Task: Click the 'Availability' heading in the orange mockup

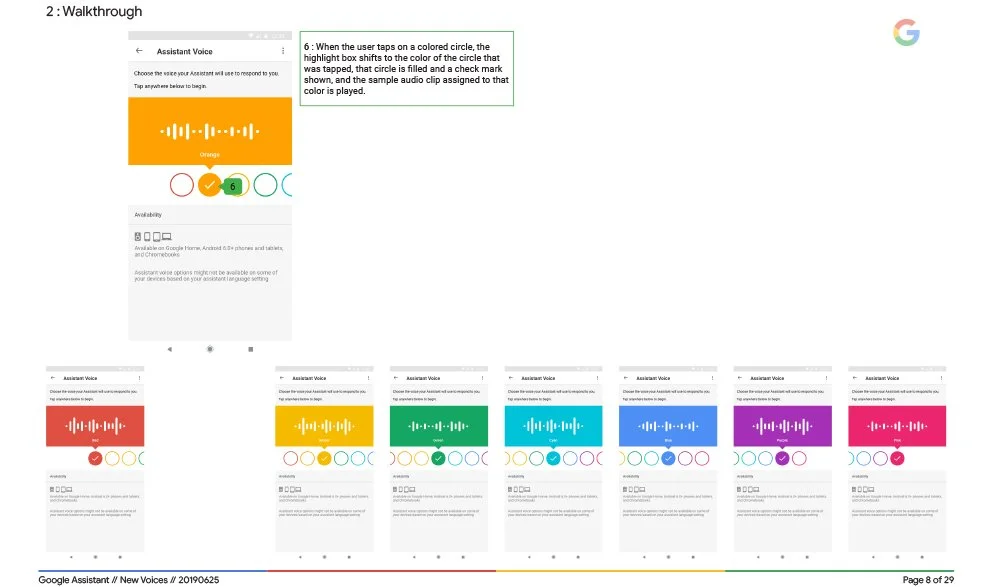Action: [148, 214]
